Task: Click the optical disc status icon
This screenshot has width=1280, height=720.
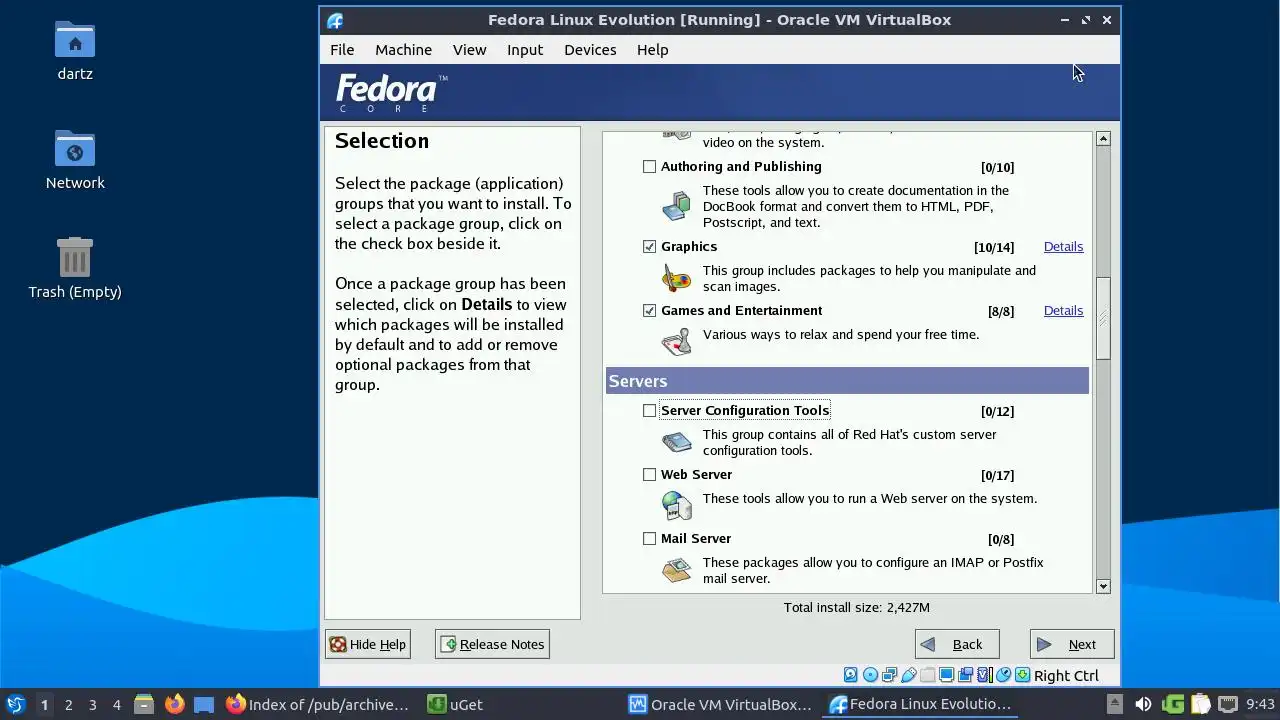Action: coord(870,675)
